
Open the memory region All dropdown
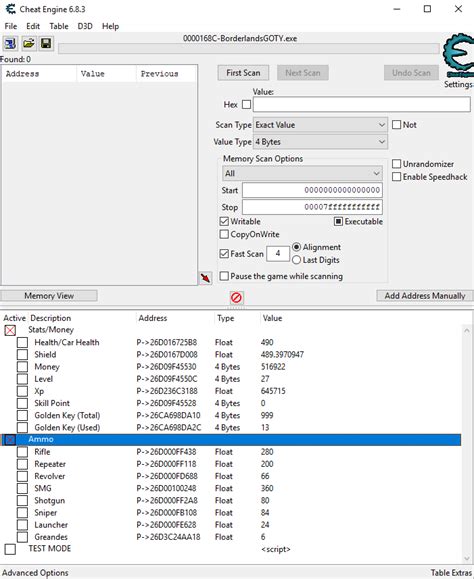click(302, 174)
